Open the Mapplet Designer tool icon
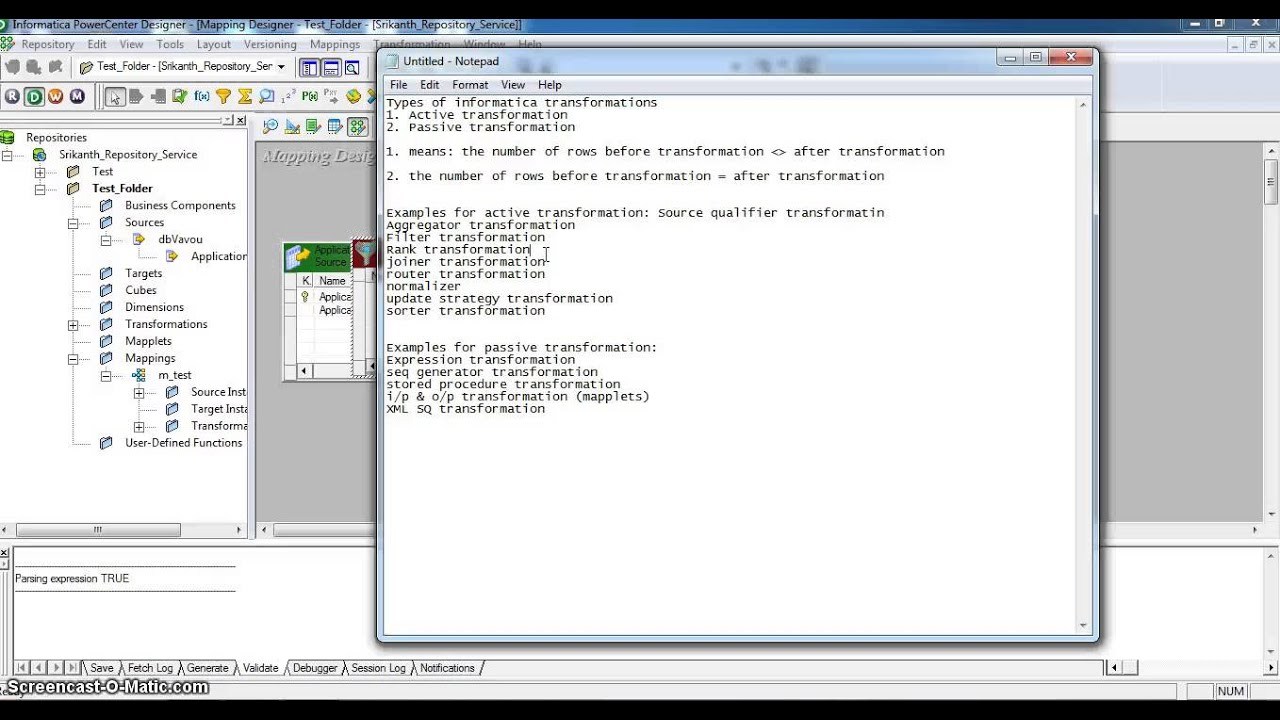Viewport: 1280px width, 720px height. [x=335, y=126]
